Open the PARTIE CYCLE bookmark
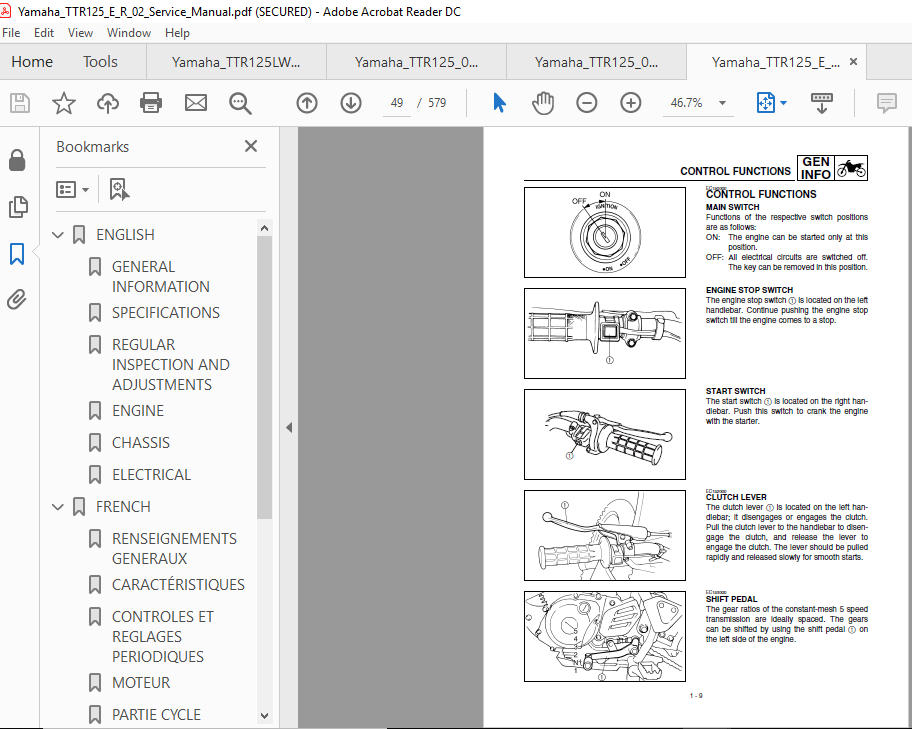 156,714
